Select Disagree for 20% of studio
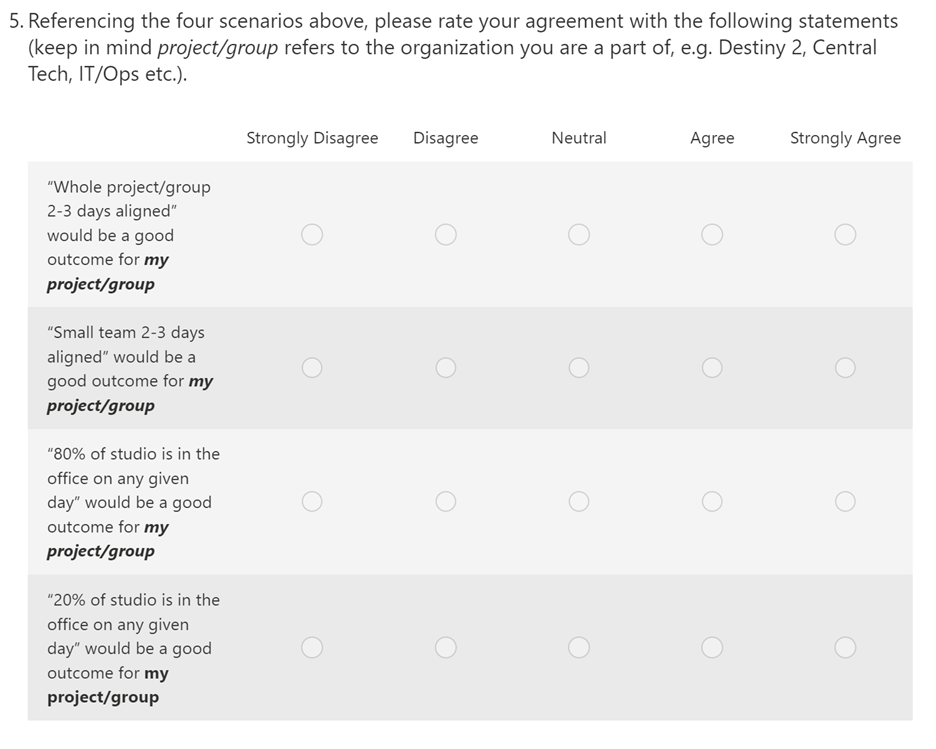Viewport: 936px width, 749px height. 446,648
